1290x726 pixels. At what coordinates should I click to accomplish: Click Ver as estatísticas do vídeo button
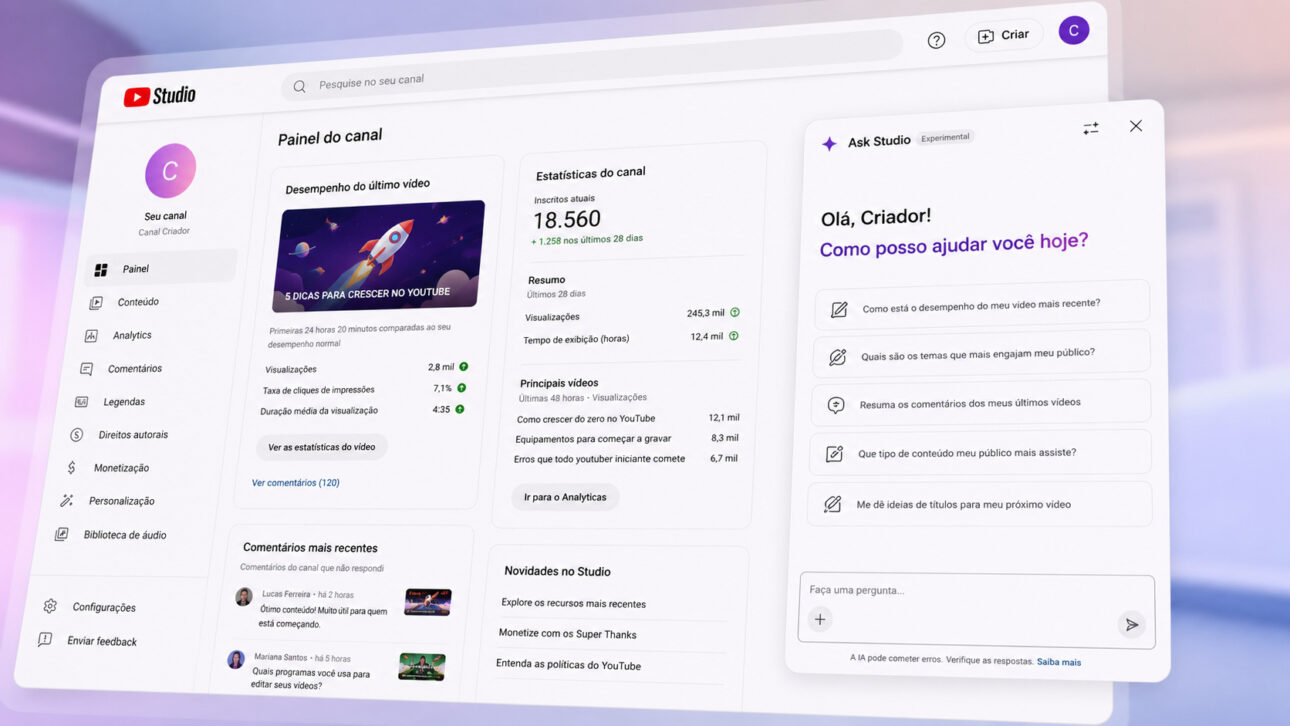322,447
